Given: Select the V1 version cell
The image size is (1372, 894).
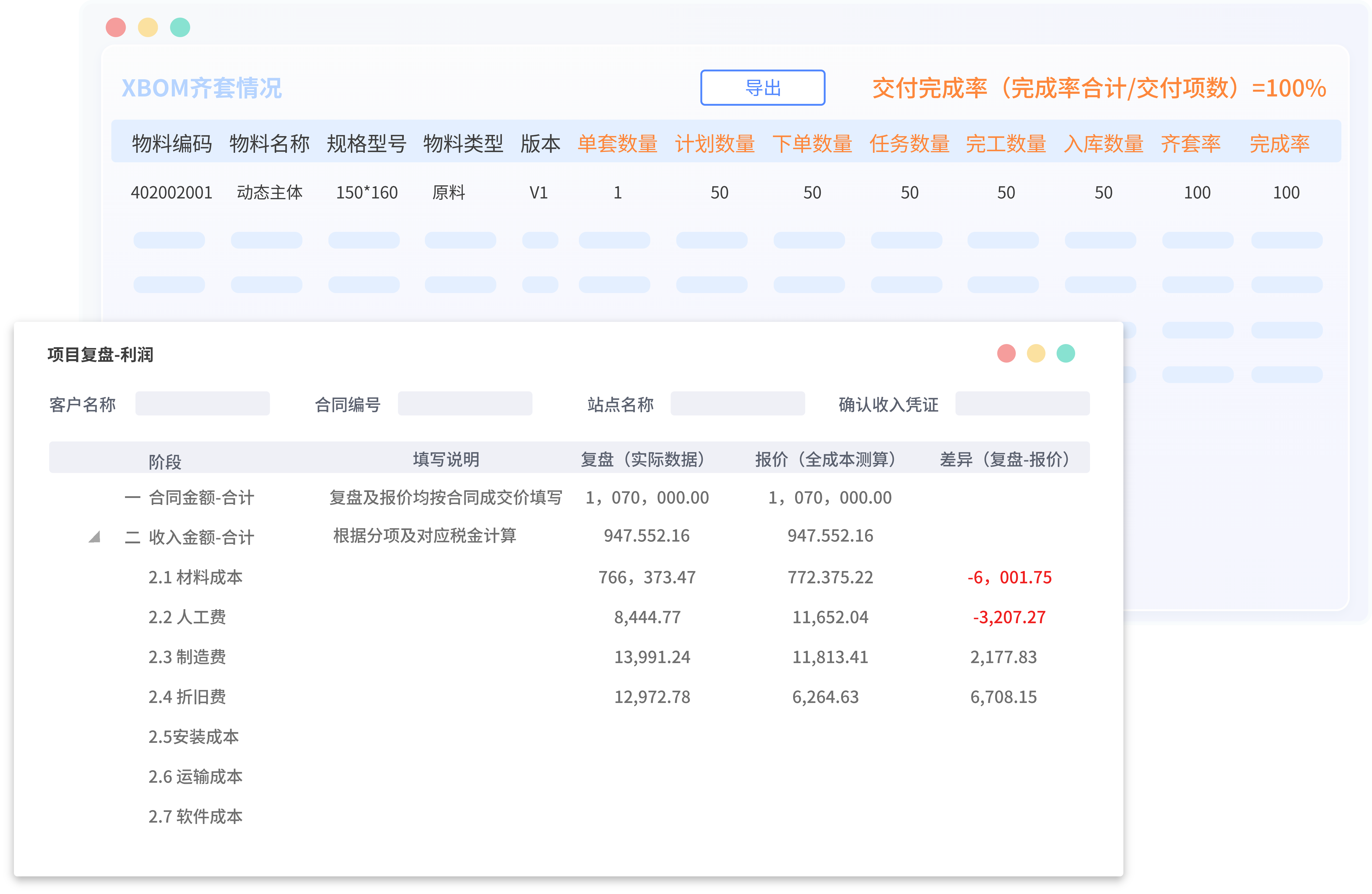Looking at the screenshot, I should (539, 192).
